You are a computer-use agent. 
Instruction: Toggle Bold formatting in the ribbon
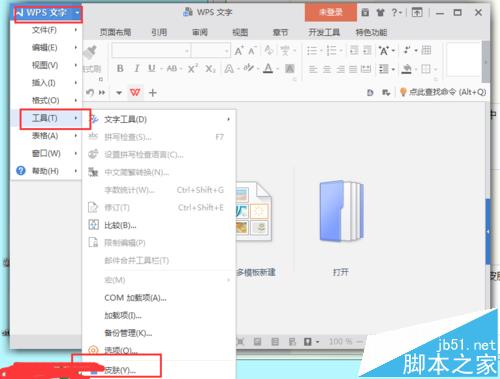(x=120, y=69)
